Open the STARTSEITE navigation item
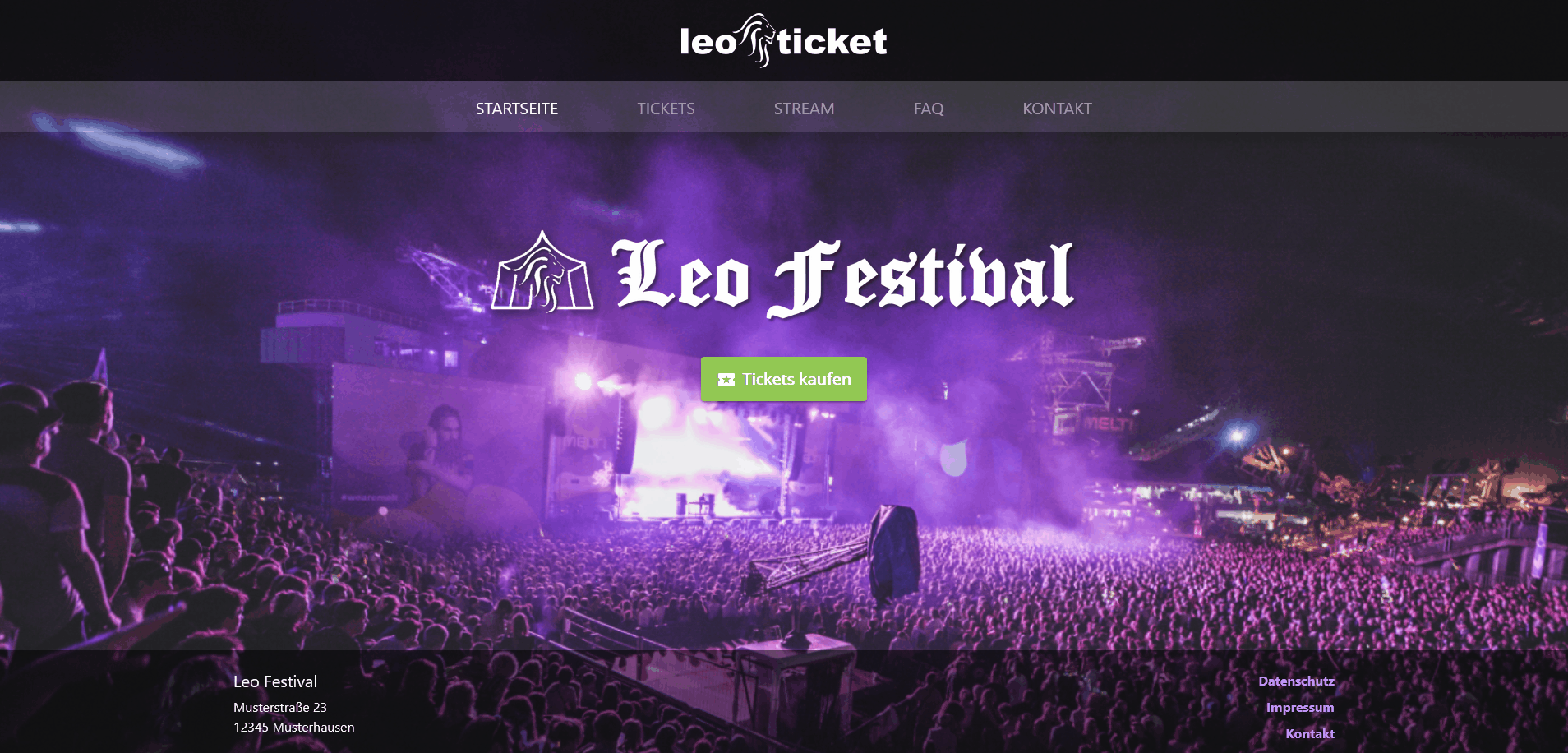1568x753 pixels. (517, 109)
